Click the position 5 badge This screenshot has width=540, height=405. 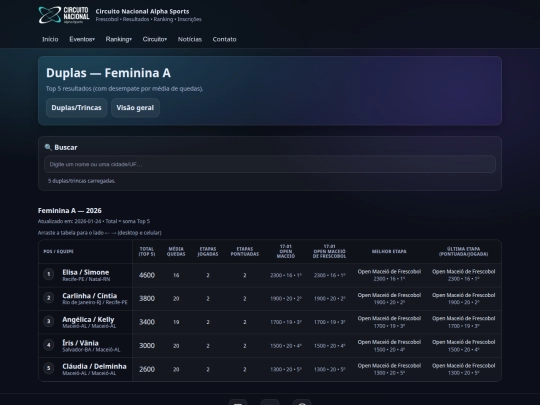[49, 368]
